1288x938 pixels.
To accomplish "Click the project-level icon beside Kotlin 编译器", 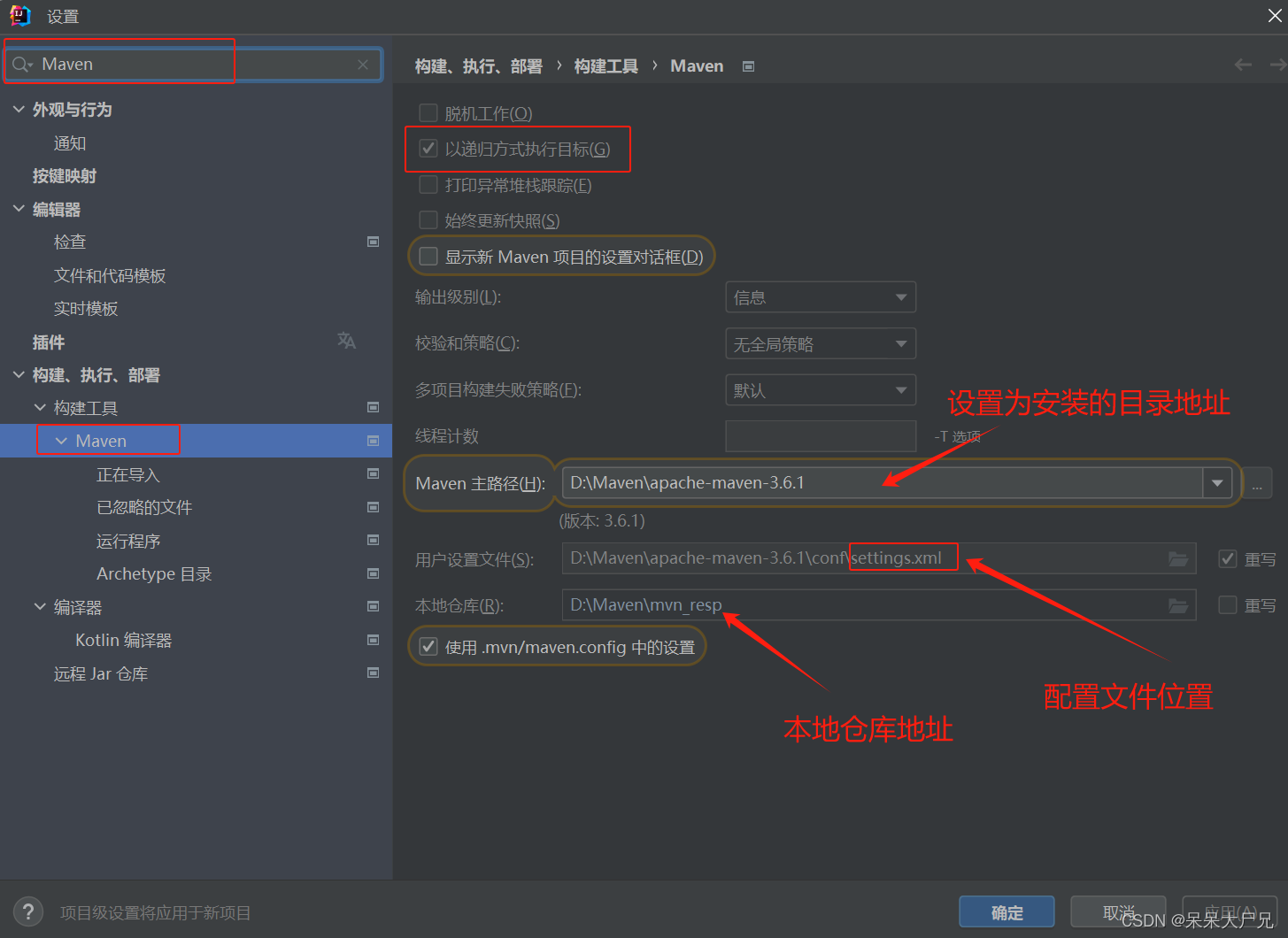I will tap(373, 640).
